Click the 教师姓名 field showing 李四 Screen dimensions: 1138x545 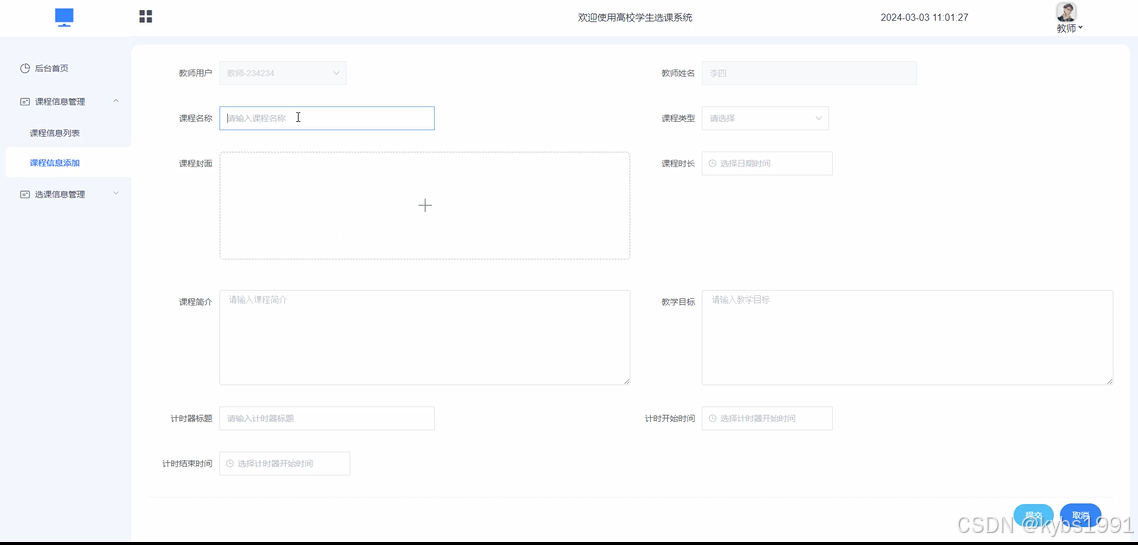pyautogui.click(x=809, y=73)
